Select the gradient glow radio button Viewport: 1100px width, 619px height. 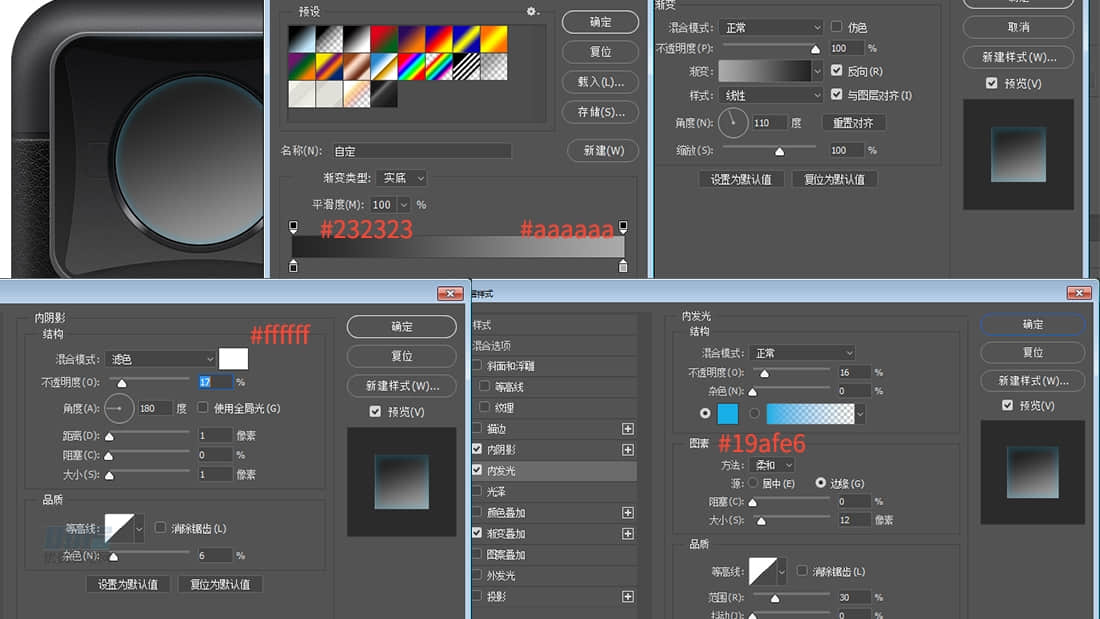coord(754,413)
